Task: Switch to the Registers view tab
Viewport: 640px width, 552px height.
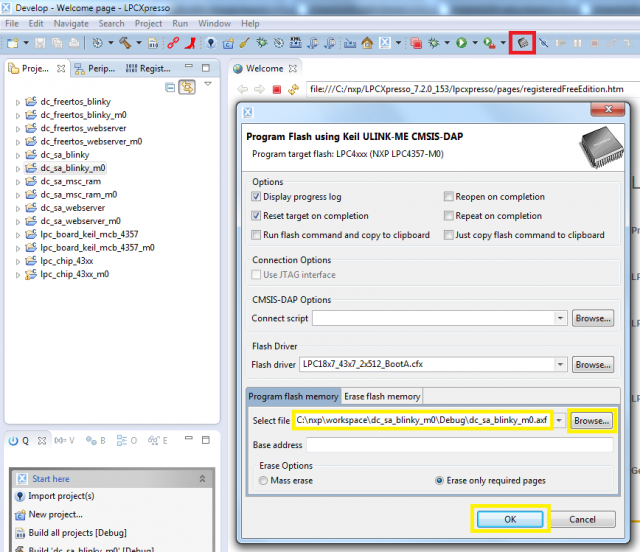Action: [x=148, y=69]
